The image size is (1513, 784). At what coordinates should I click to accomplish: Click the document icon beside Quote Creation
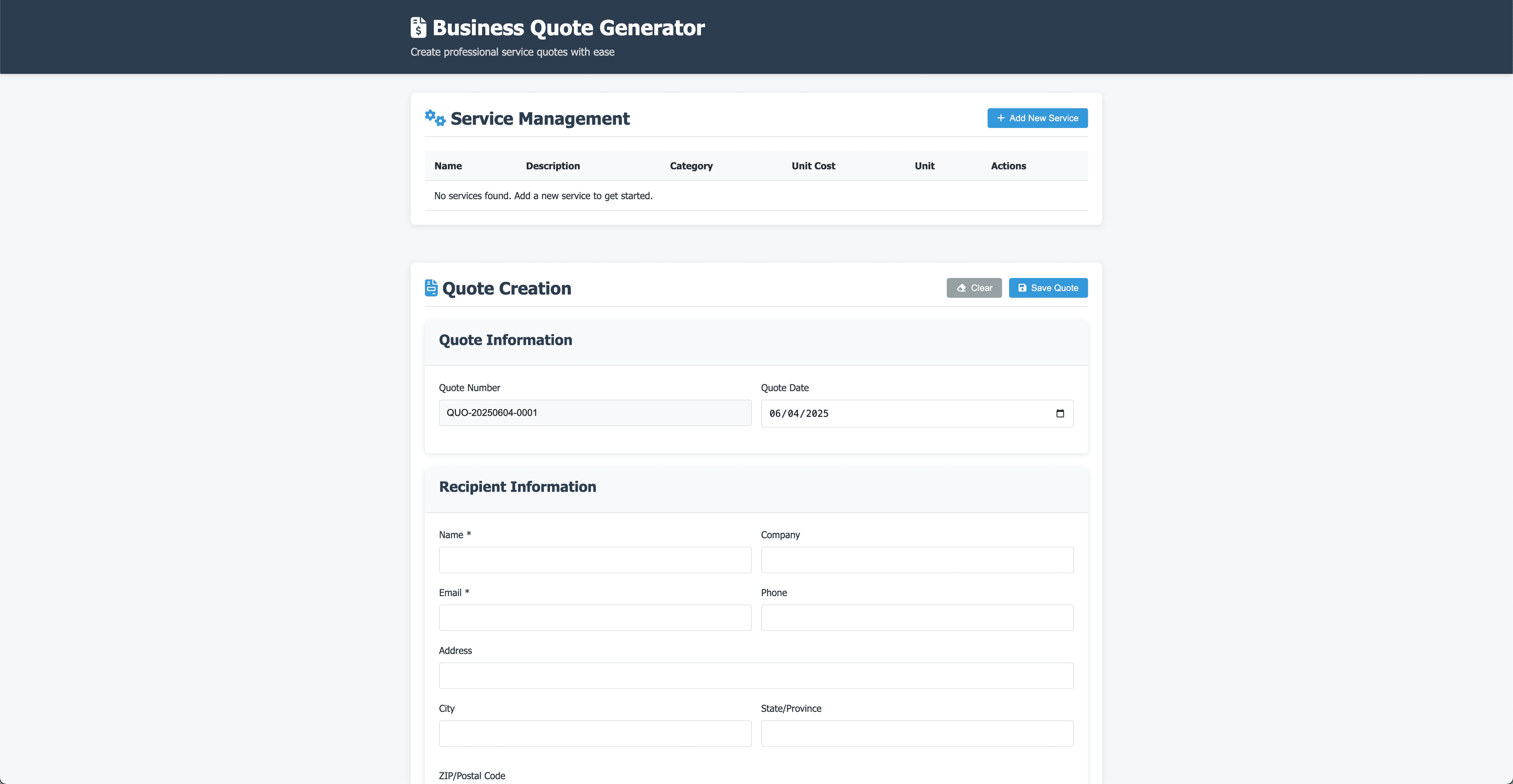point(431,288)
